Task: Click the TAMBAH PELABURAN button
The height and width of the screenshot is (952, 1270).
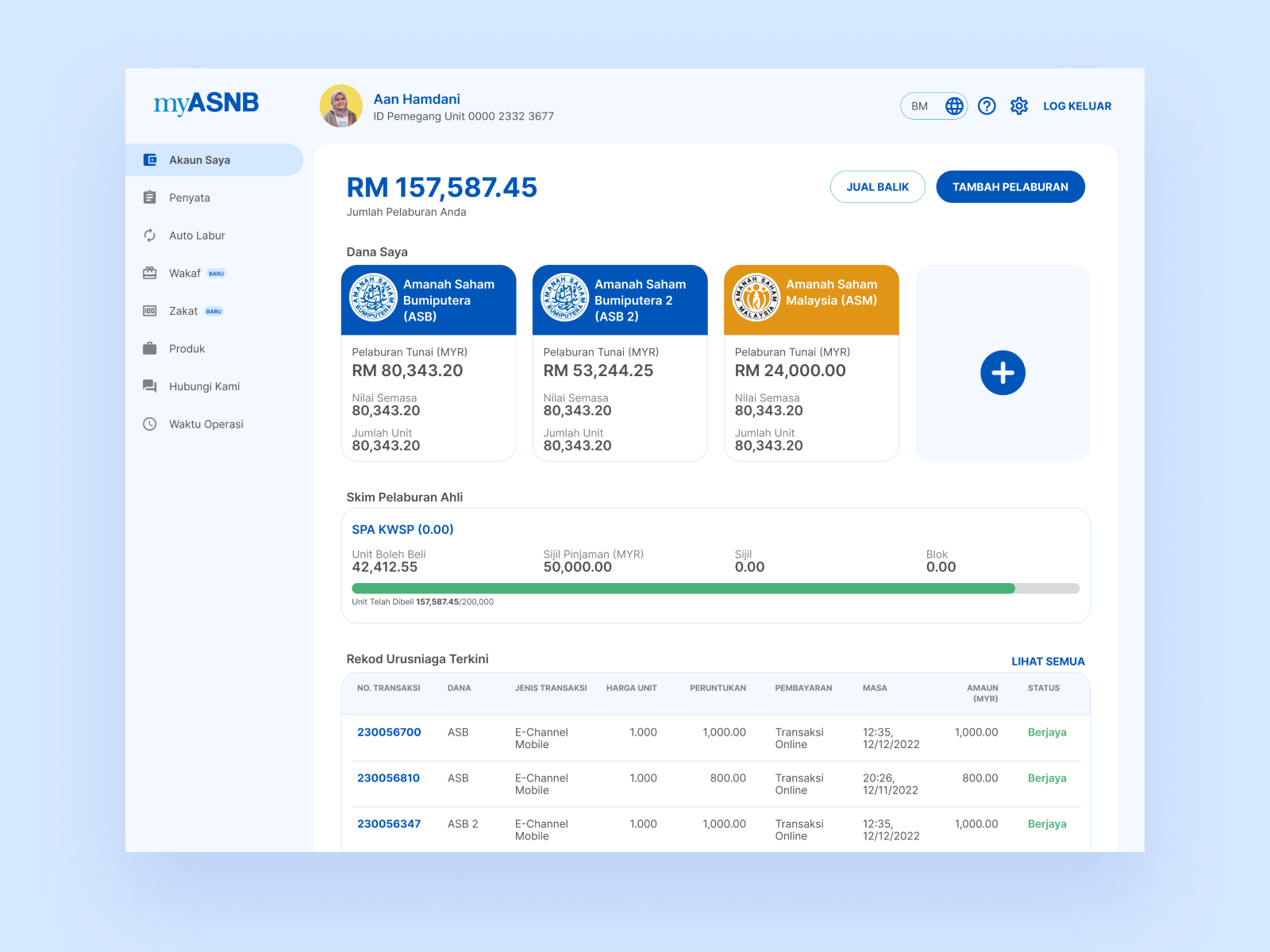Action: click(1010, 187)
